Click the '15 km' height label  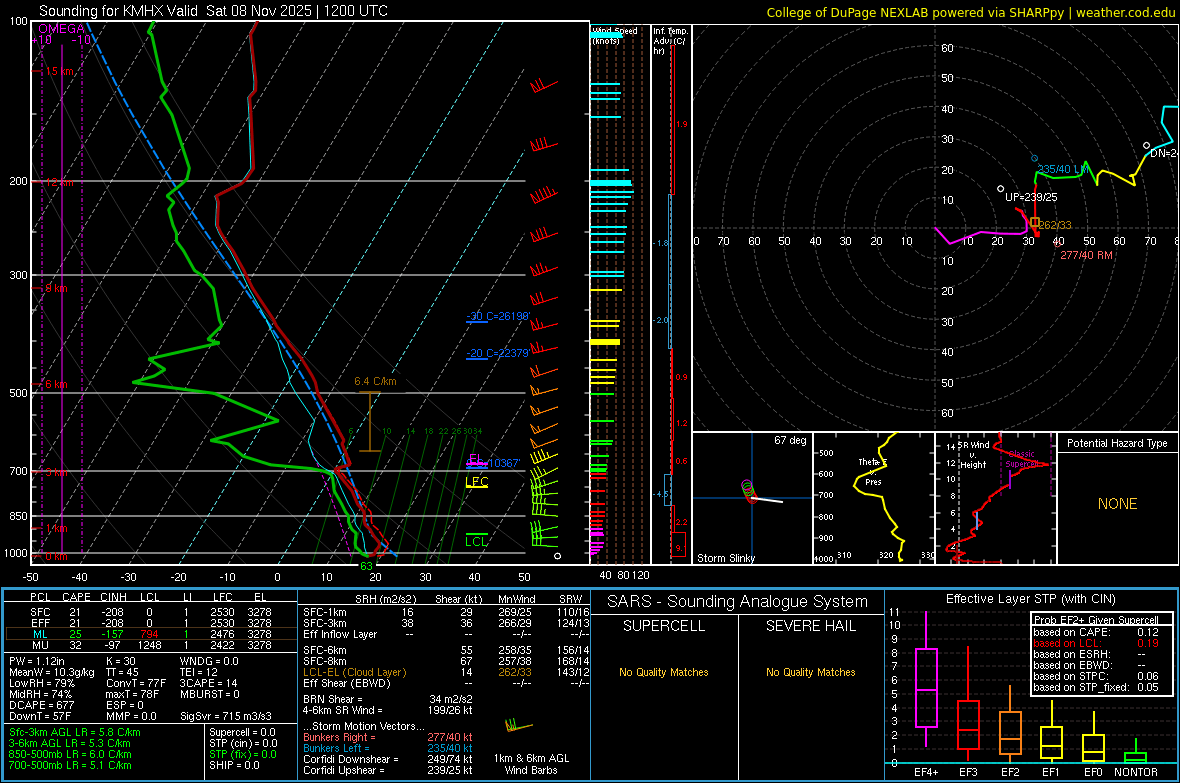tap(59, 71)
